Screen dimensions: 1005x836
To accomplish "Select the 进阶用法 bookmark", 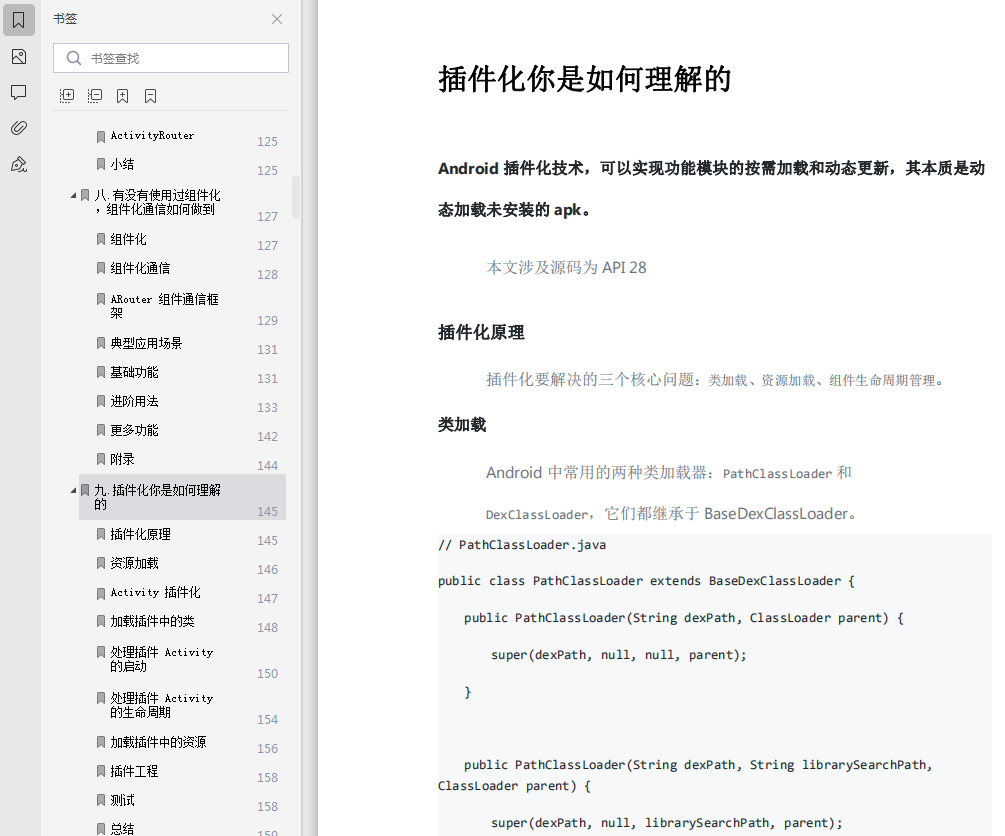I will [134, 401].
